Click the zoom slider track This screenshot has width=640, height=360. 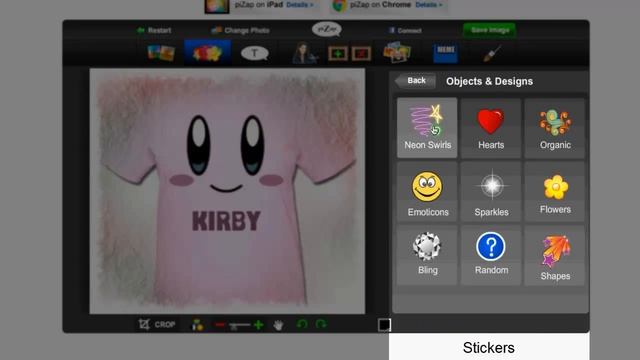(240, 325)
